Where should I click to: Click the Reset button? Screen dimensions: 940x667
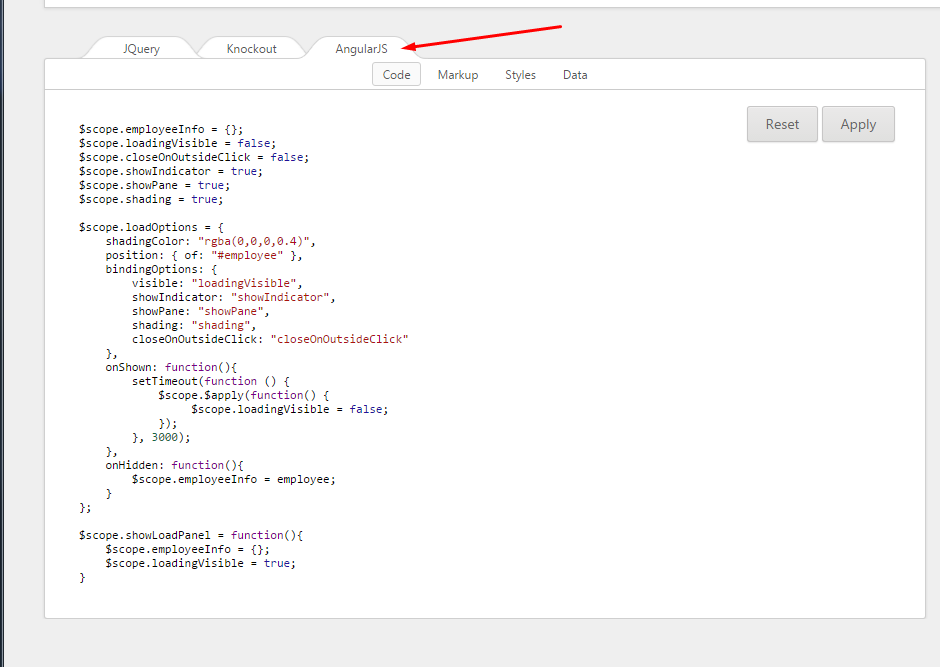pyautogui.click(x=782, y=124)
